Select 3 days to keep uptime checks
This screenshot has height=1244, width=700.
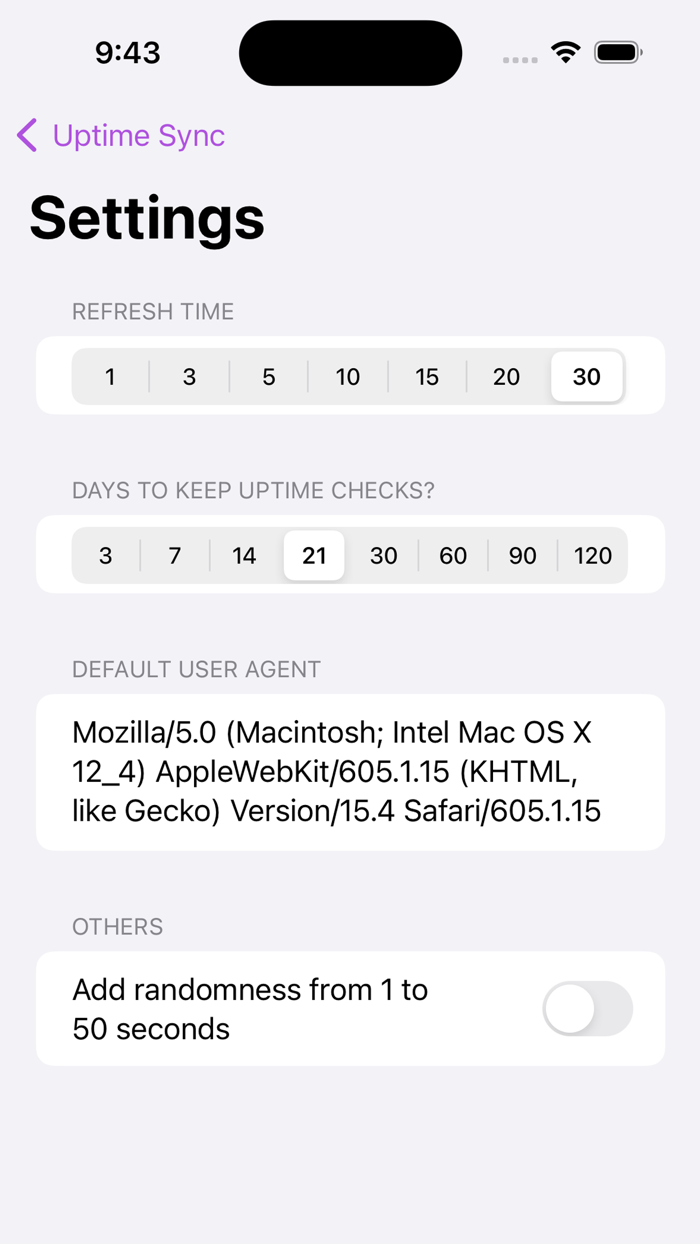click(105, 556)
